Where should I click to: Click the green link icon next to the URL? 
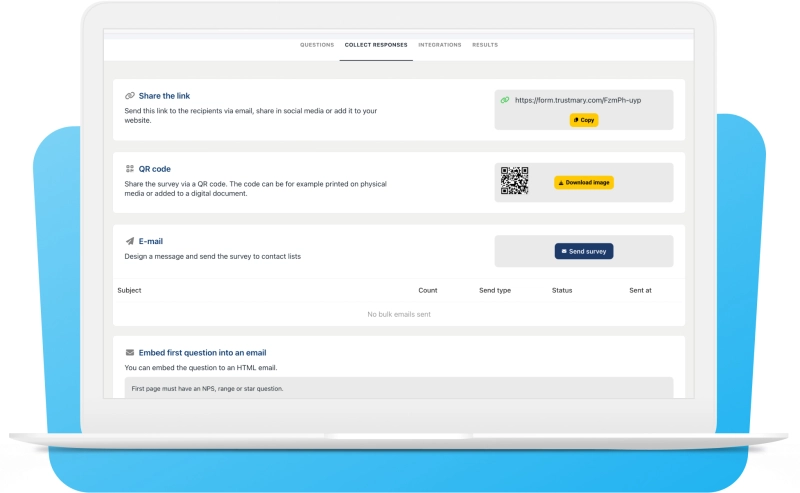click(x=505, y=100)
